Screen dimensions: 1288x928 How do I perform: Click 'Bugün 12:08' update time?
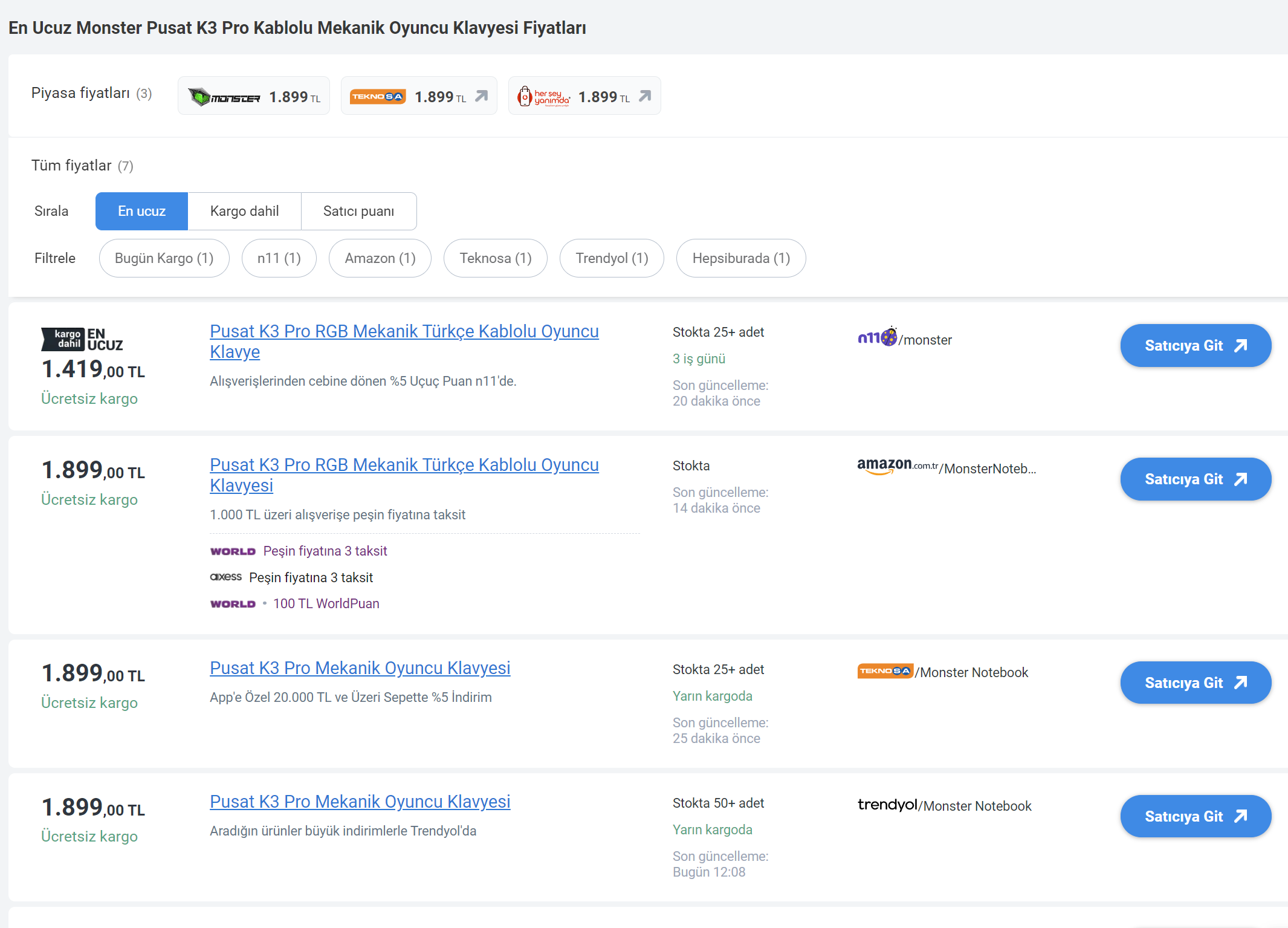coord(708,872)
